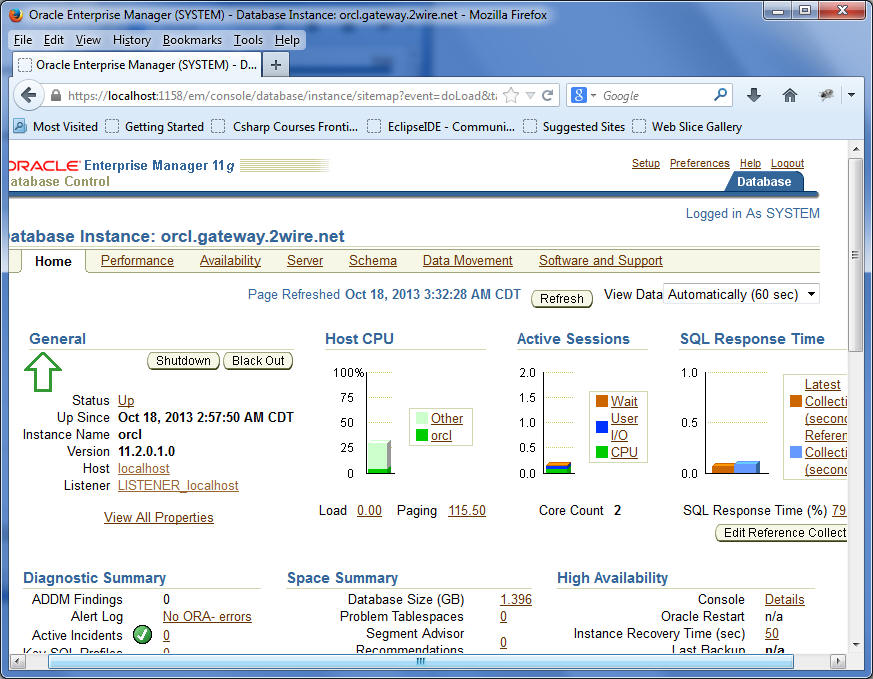The image size is (873, 679).
Task: Click the horizontal scrollbar thumb
Action: pos(420,661)
